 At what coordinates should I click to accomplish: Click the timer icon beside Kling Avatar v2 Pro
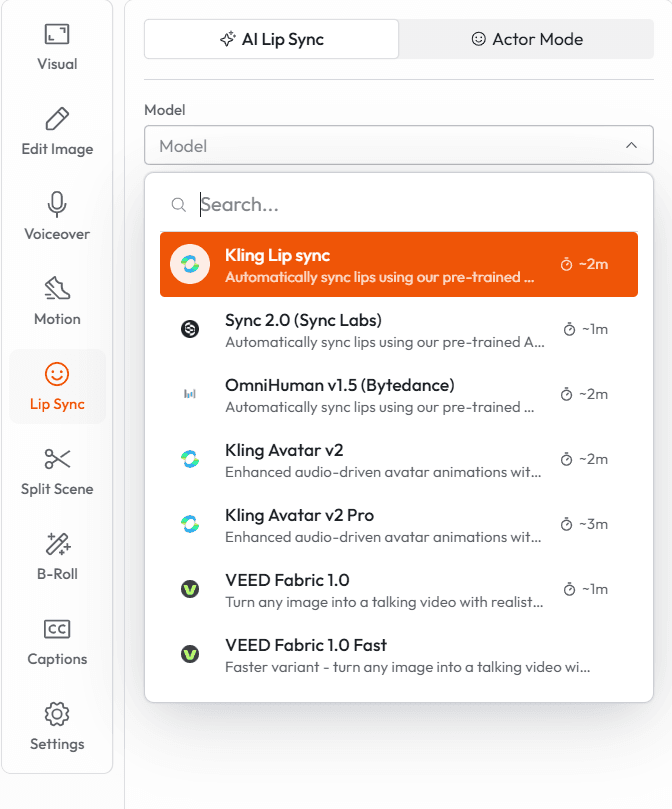coord(566,524)
